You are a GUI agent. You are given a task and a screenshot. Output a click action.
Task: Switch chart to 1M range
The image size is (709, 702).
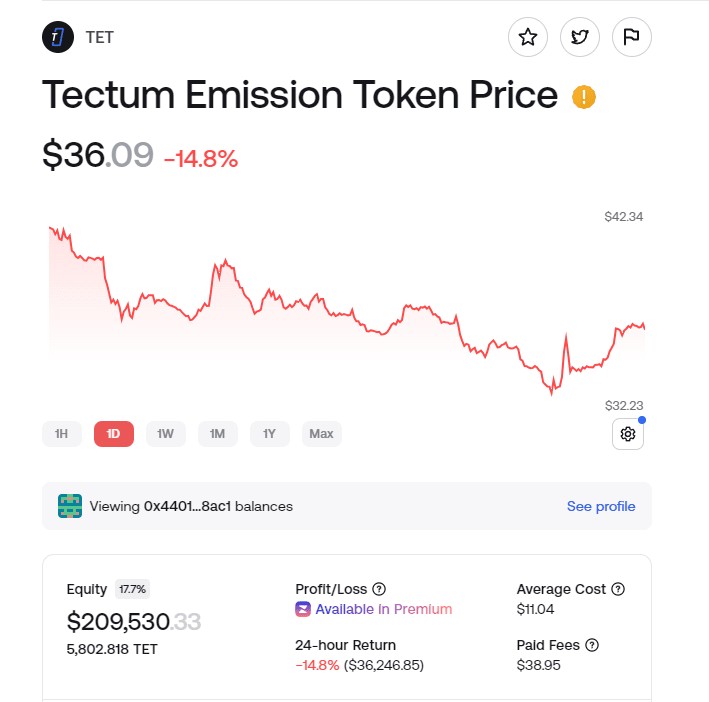coord(218,434)
